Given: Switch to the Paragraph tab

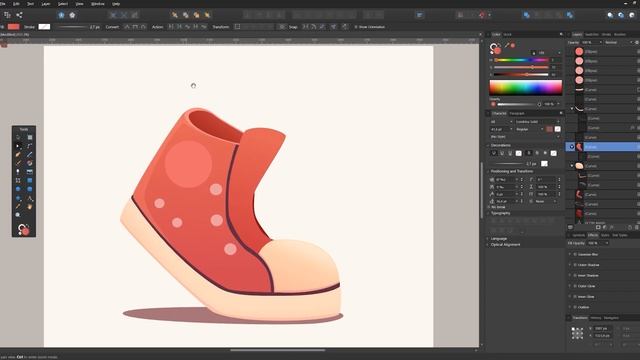Looking at the screenshot, I should [517, 113].
